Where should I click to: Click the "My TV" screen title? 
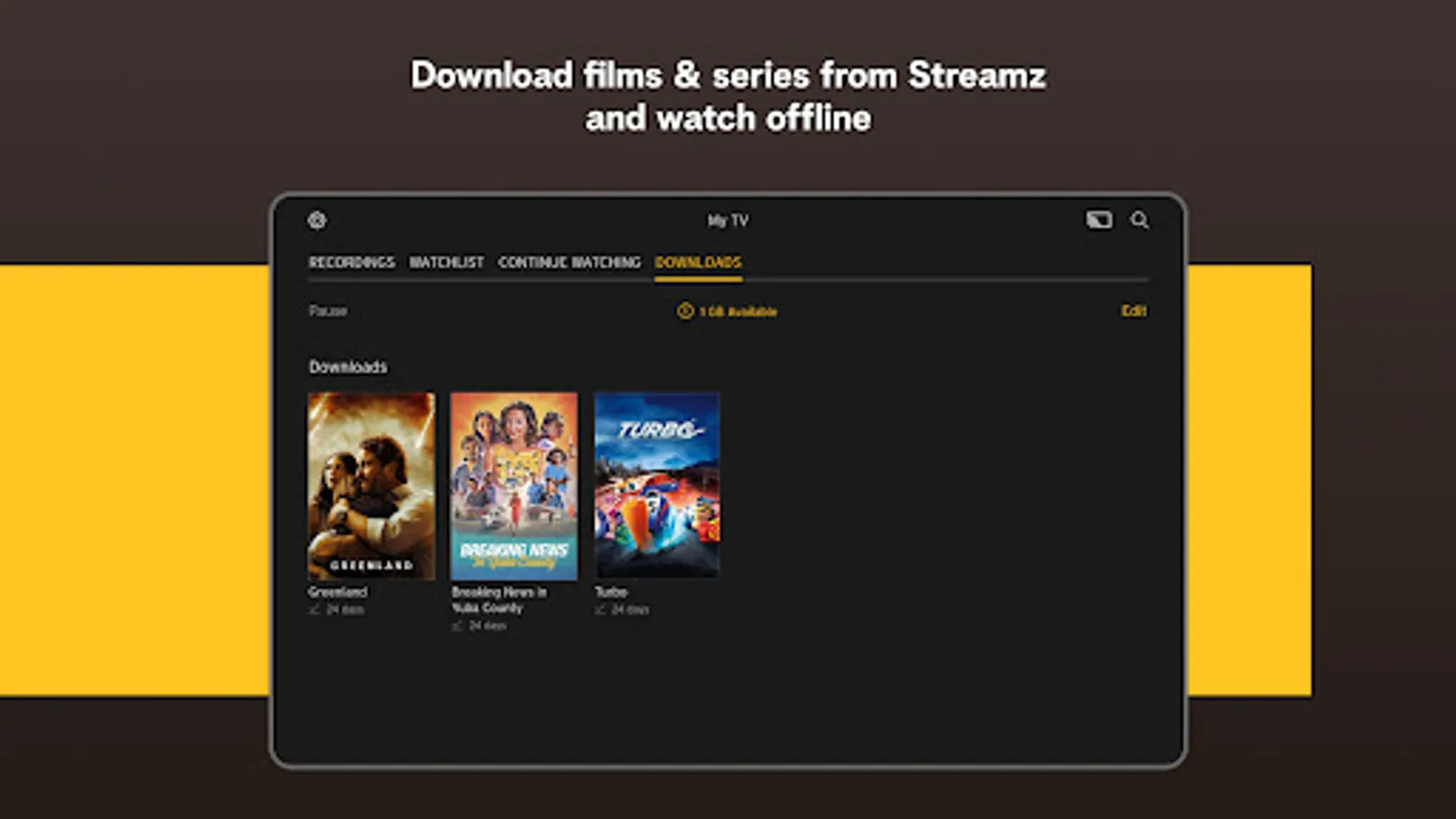click(x=728, y=220)
